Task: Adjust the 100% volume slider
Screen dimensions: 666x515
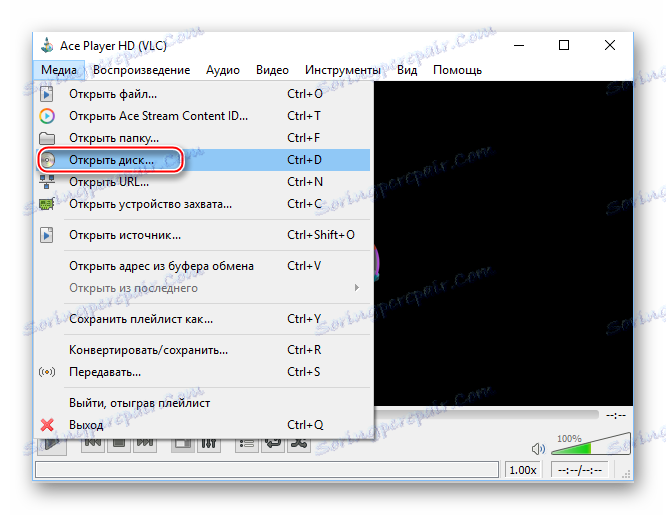Action: coord(591,444)
